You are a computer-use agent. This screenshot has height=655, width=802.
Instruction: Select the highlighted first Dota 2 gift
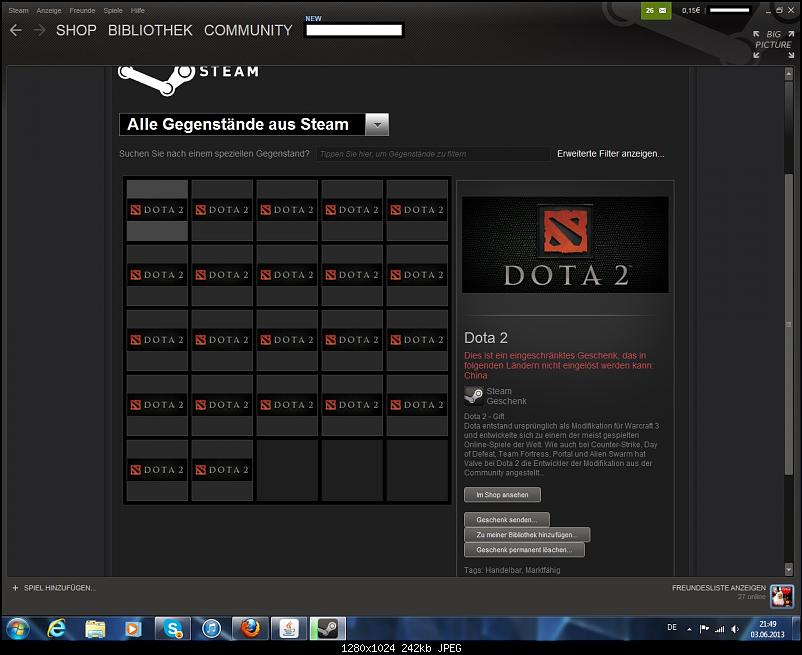click(157, 210)
